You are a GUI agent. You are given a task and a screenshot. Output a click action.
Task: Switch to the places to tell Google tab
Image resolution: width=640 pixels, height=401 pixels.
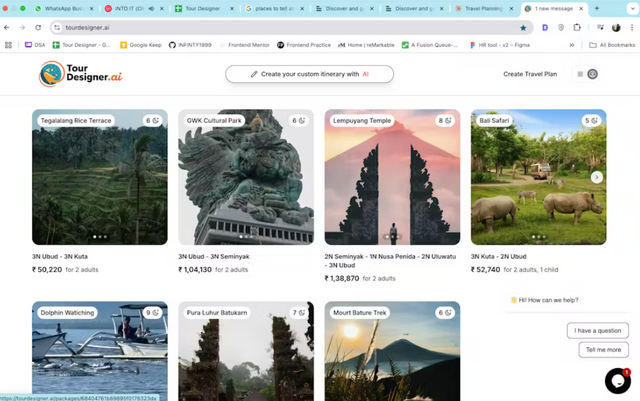(274, 8)
